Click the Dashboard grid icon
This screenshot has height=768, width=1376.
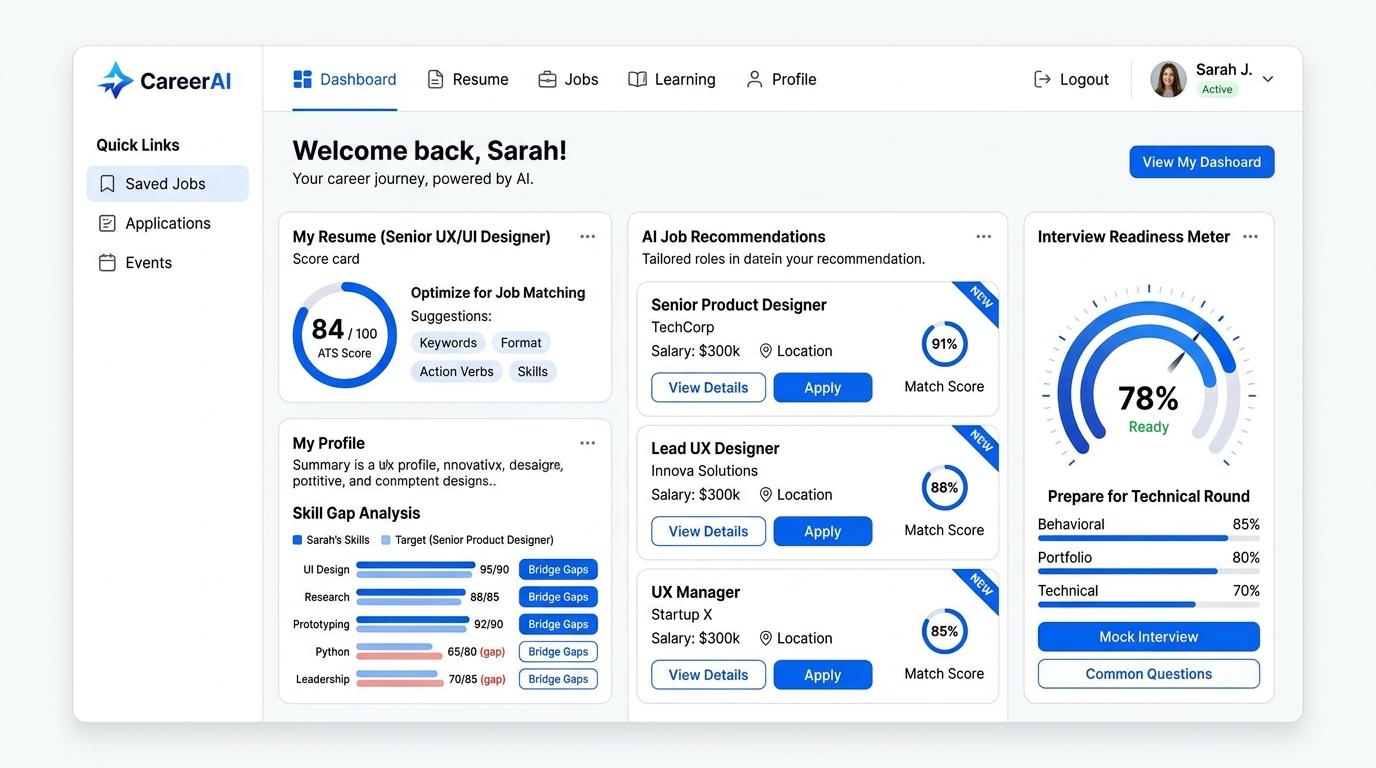[302, 79]
